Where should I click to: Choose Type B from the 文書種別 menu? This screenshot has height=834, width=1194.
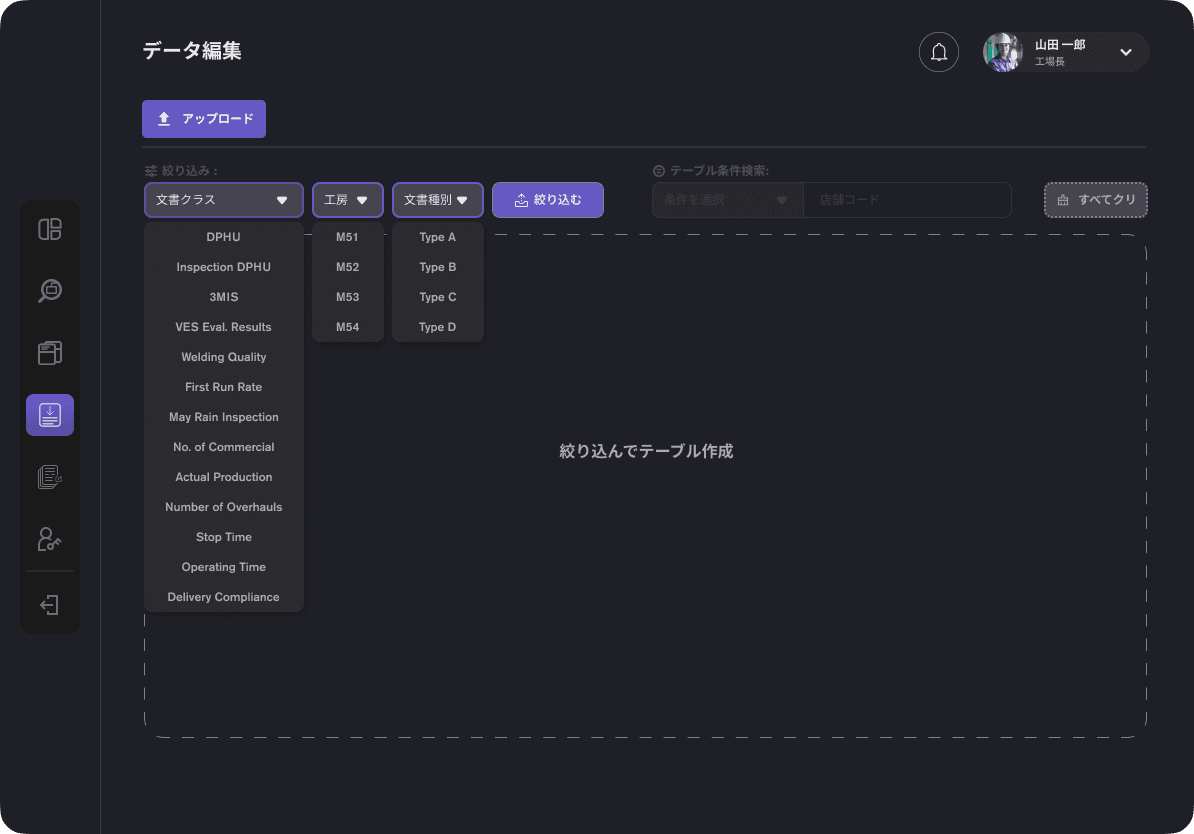437,267
